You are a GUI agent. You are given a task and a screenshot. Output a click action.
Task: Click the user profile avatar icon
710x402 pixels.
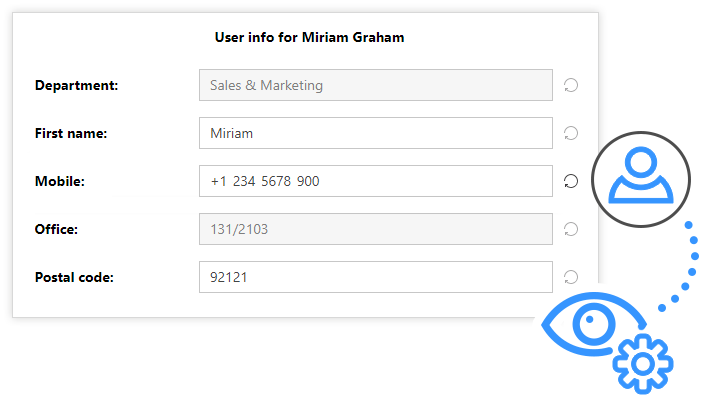641,179
